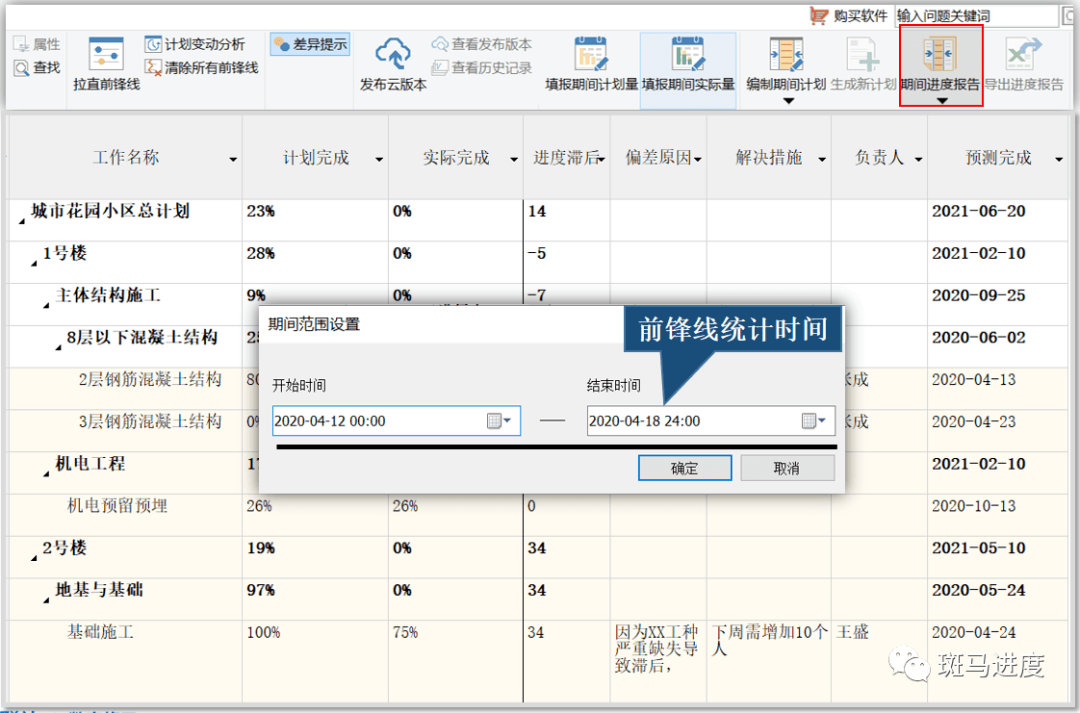Open the 查找 search tool
The height and width of the screenshot is (713, 1080).
[37, 68]
